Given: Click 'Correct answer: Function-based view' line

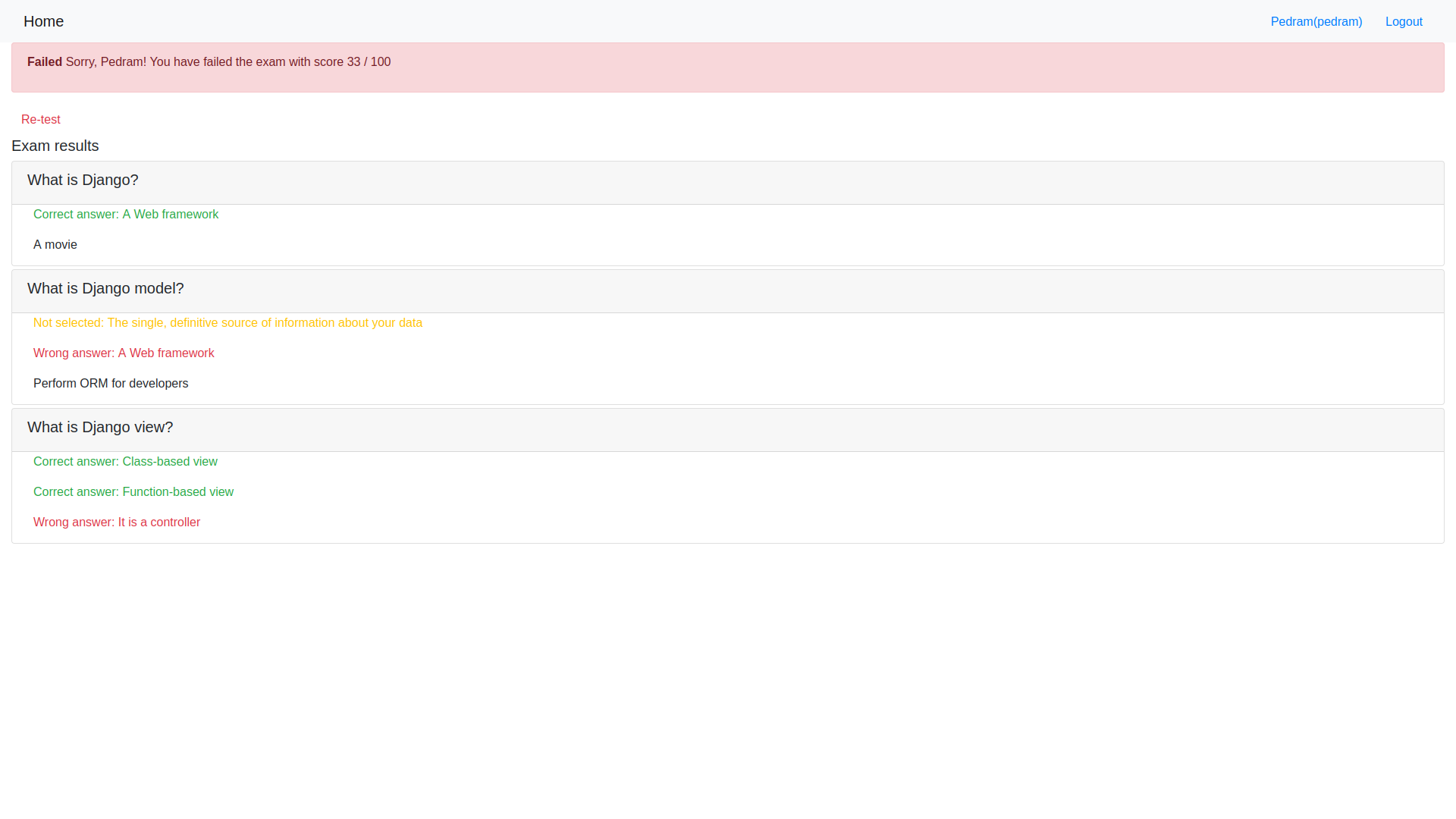Looking at the screenshot, I should tap(133, 491).
